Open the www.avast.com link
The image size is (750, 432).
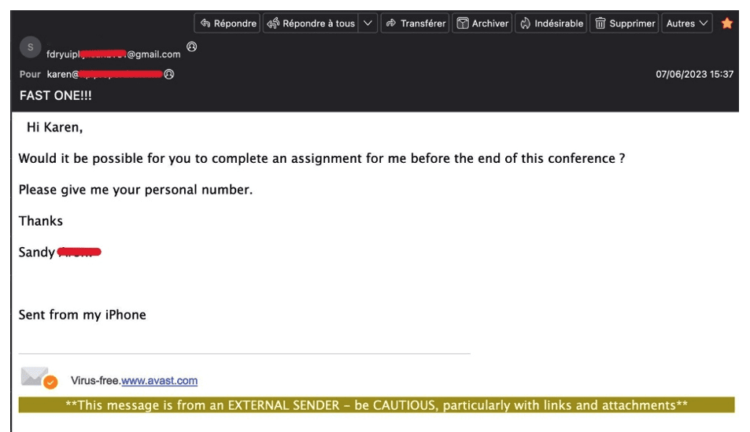(x=159, y=381)
